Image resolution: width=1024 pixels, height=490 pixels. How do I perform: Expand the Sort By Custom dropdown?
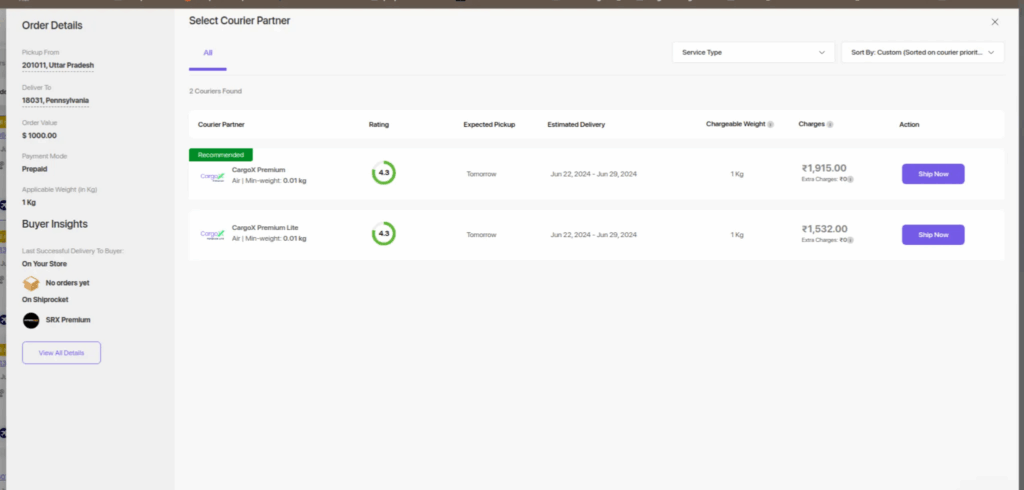(921, 52)
